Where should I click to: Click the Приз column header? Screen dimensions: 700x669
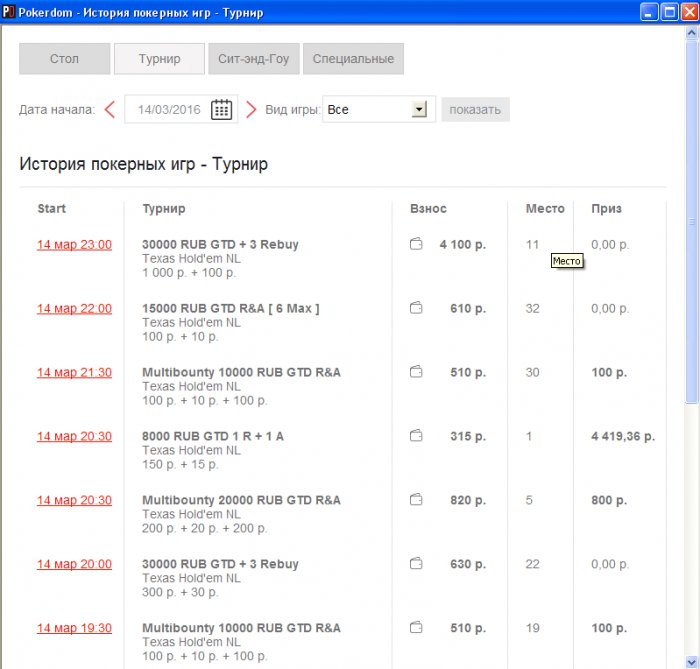(x=606, y=208)
